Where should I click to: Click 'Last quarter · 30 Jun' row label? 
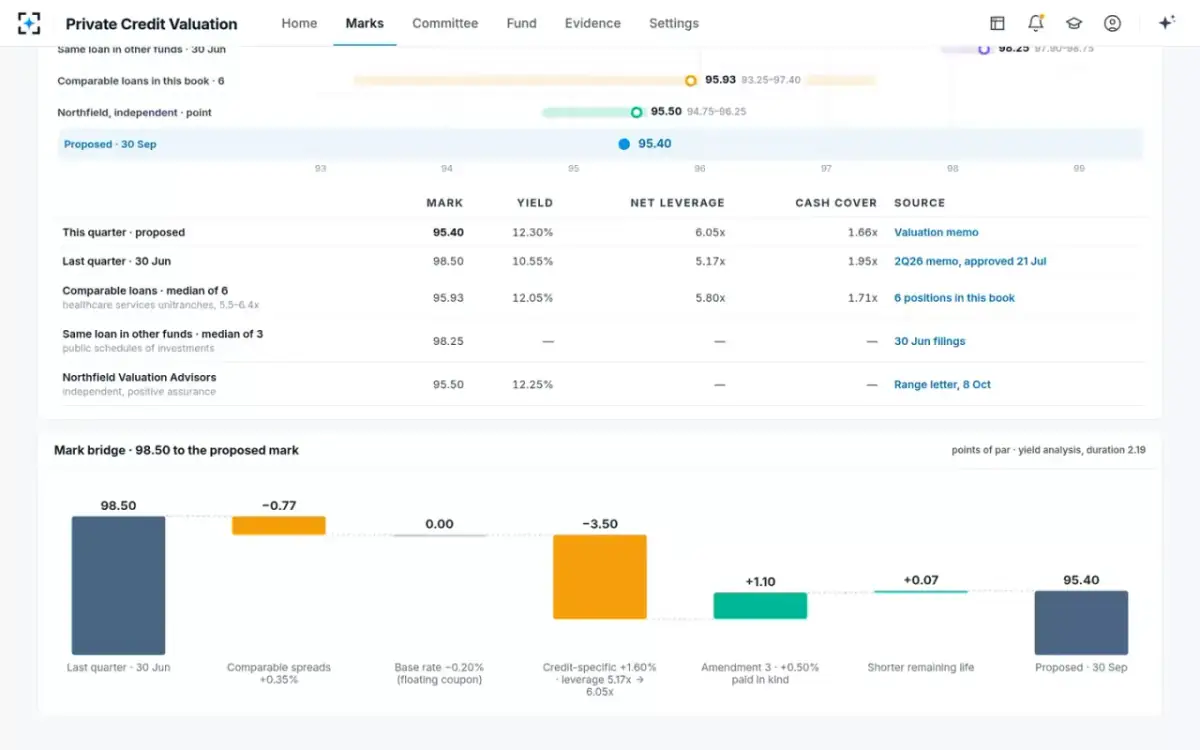click(x=117, y=261)
